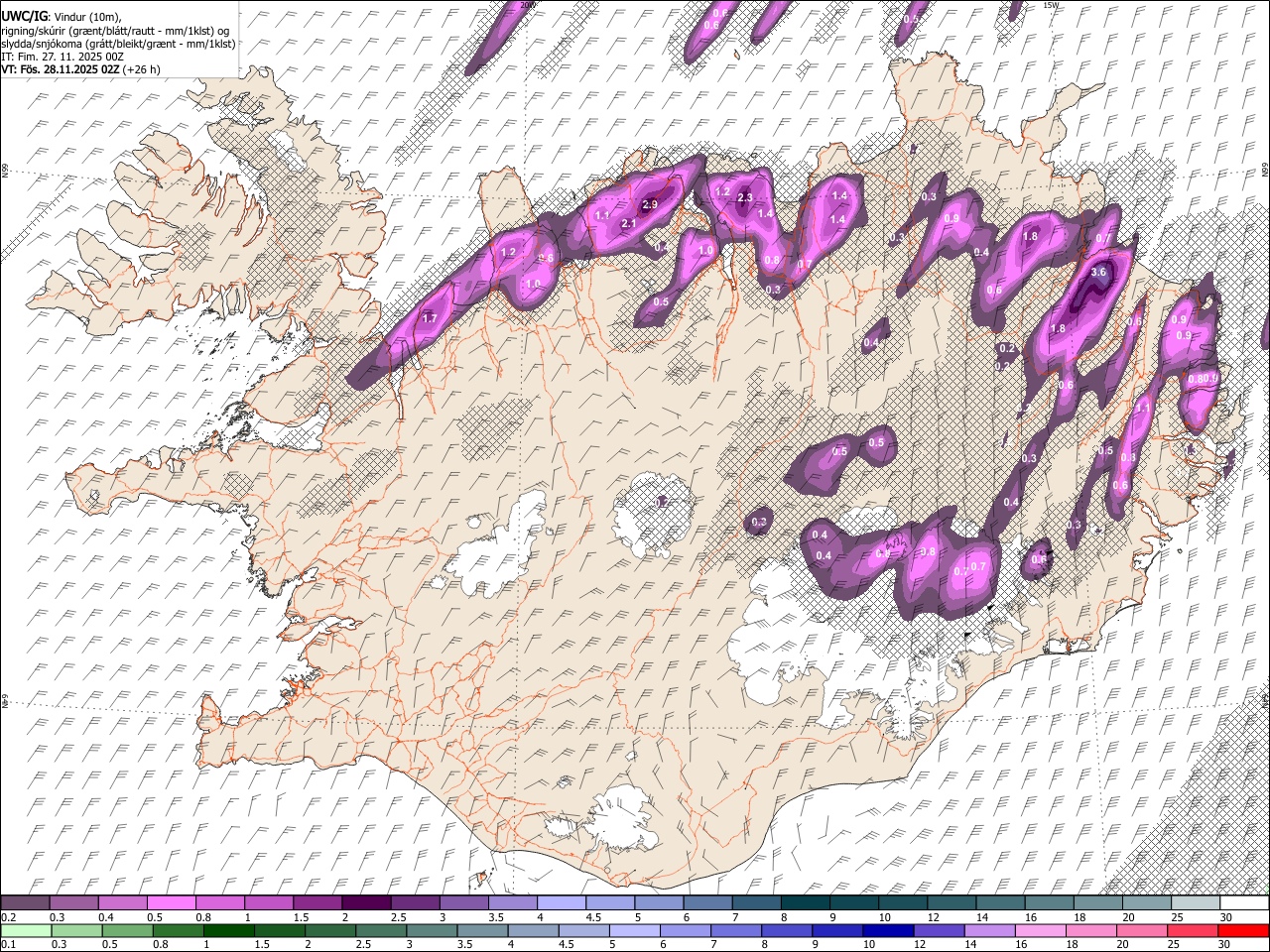
Task: Click the 2.1 precipitation value on the map
Action: pyautogui.click(x=628, y=224)
